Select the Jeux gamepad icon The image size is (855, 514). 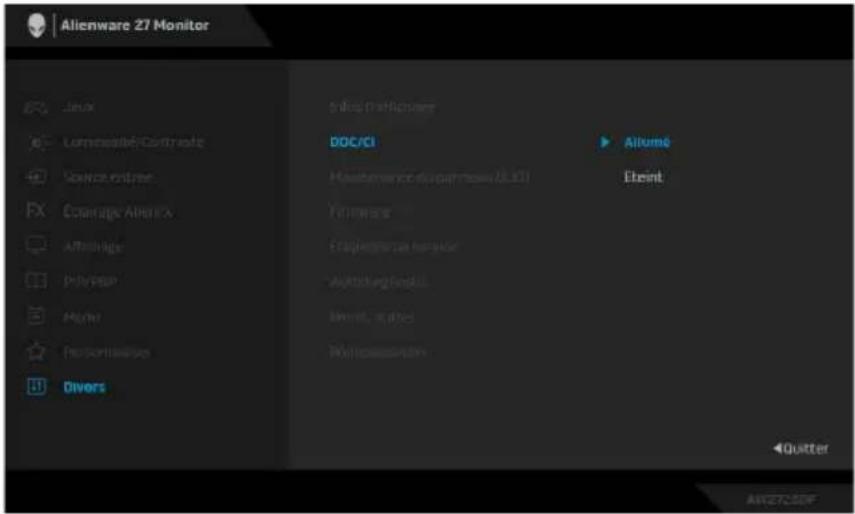coord(37,107)
